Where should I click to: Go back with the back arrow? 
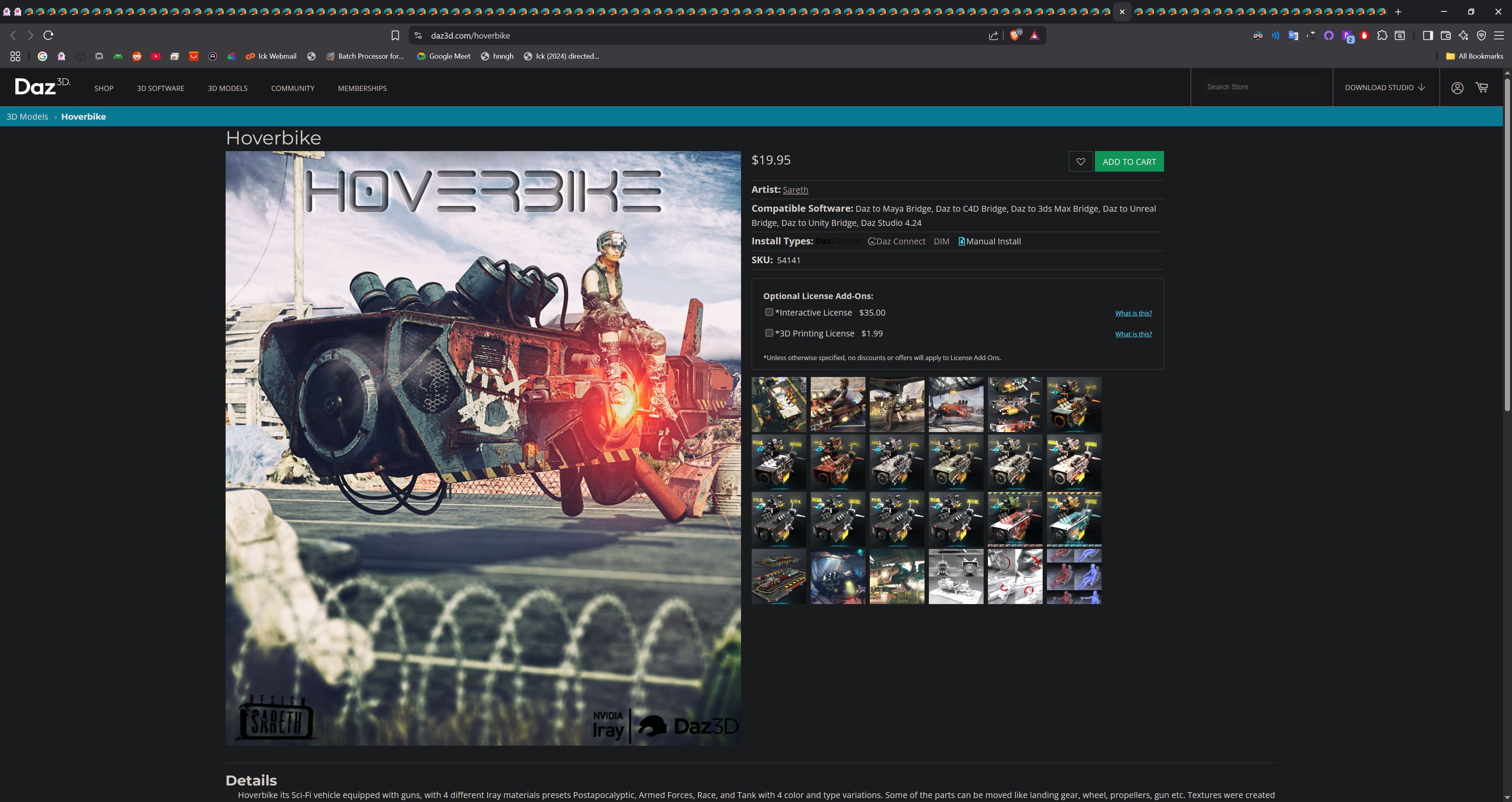[13, 35]
